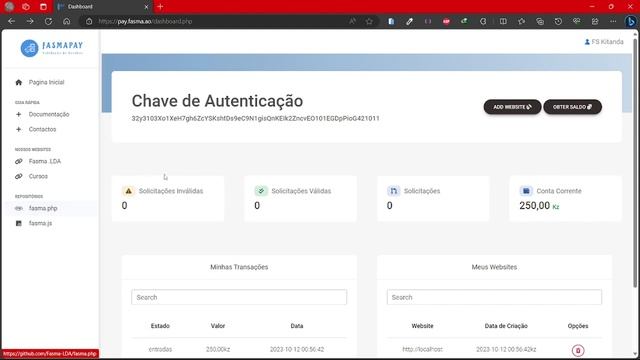Image resolution: width=640 pixels, height=360 pixels.
Task: Click the plus icon beside Documentação
Action: 18,114
